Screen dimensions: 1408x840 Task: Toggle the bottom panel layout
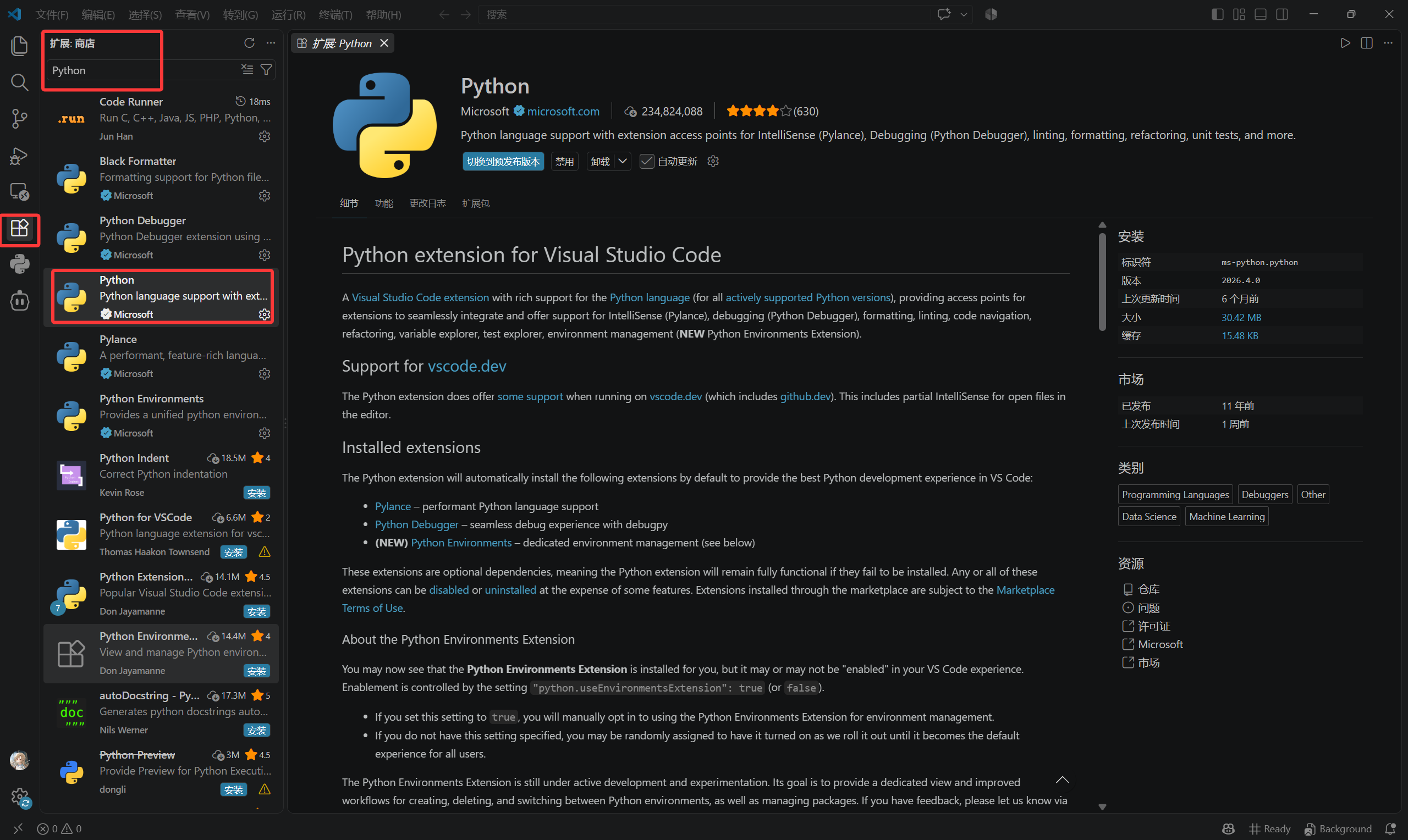tap(1260, 15)
